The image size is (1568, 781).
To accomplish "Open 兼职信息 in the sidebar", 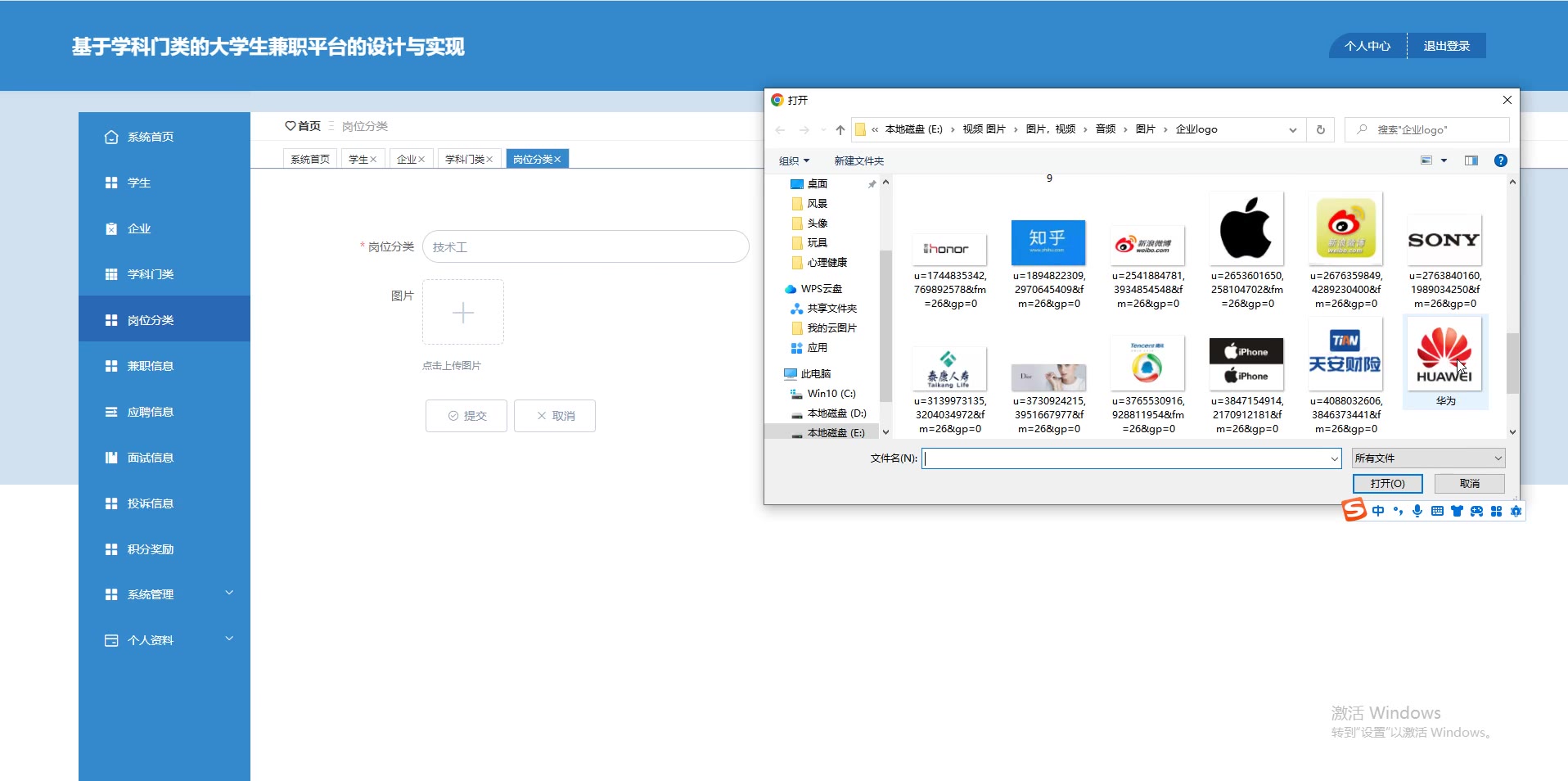I will tap(164, 366).
